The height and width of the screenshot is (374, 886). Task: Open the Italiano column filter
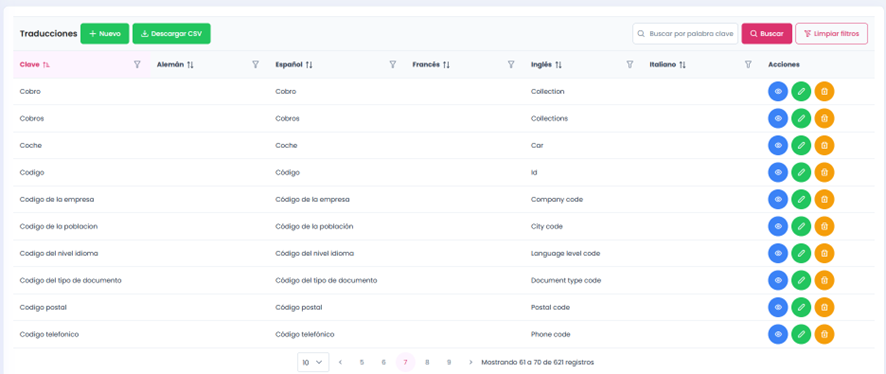click(x=748, y=65)
